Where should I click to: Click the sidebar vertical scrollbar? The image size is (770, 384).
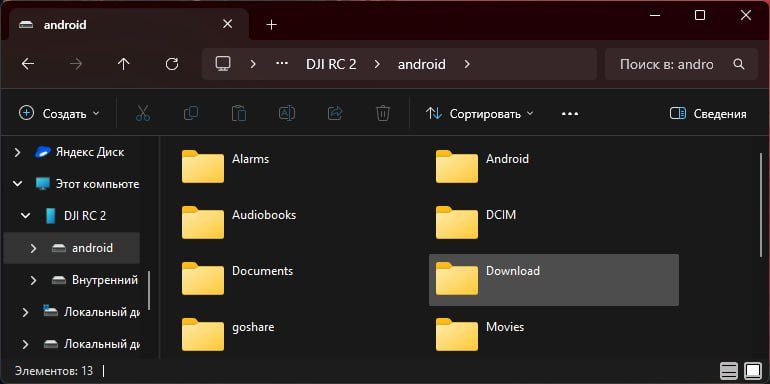pos(149,290)
